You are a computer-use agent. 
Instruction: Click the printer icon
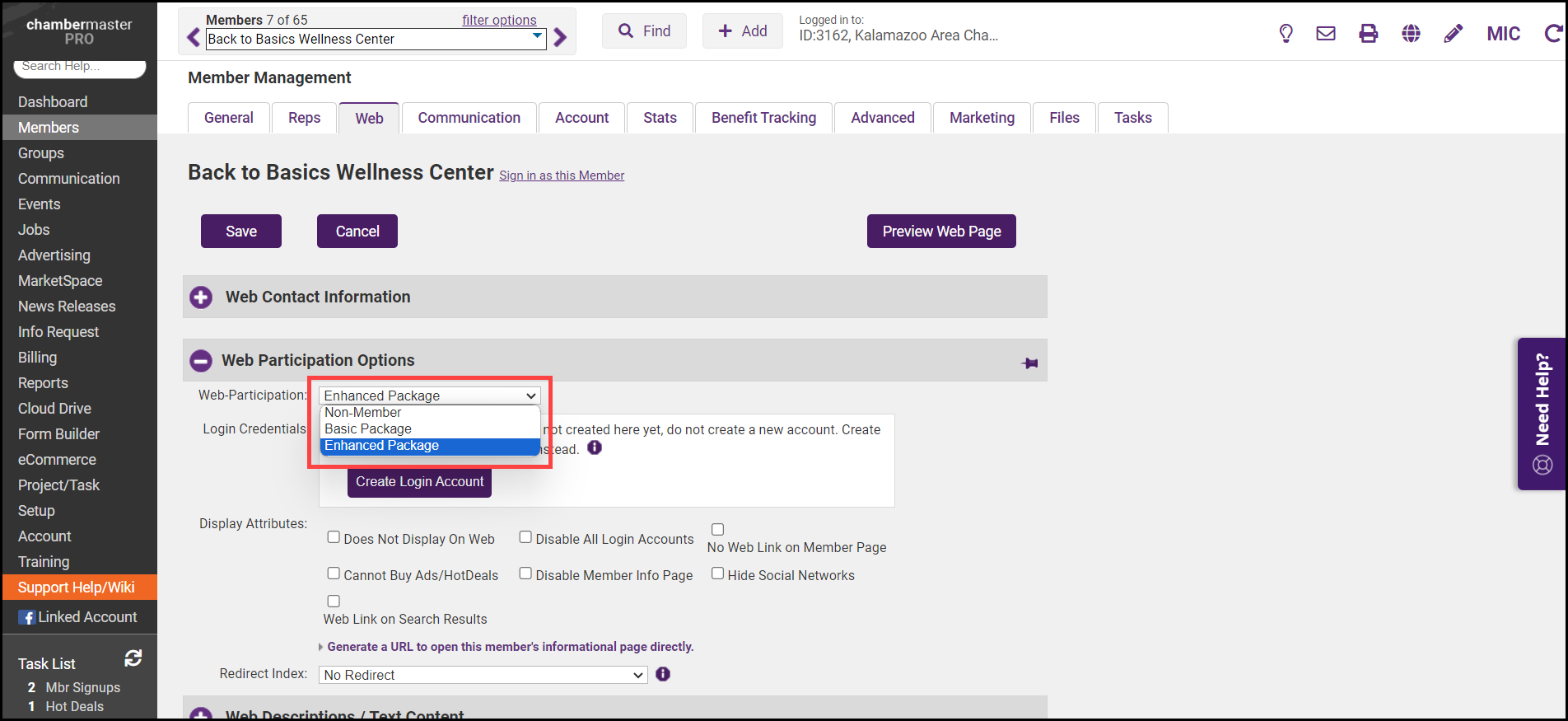click(1369, 33)
